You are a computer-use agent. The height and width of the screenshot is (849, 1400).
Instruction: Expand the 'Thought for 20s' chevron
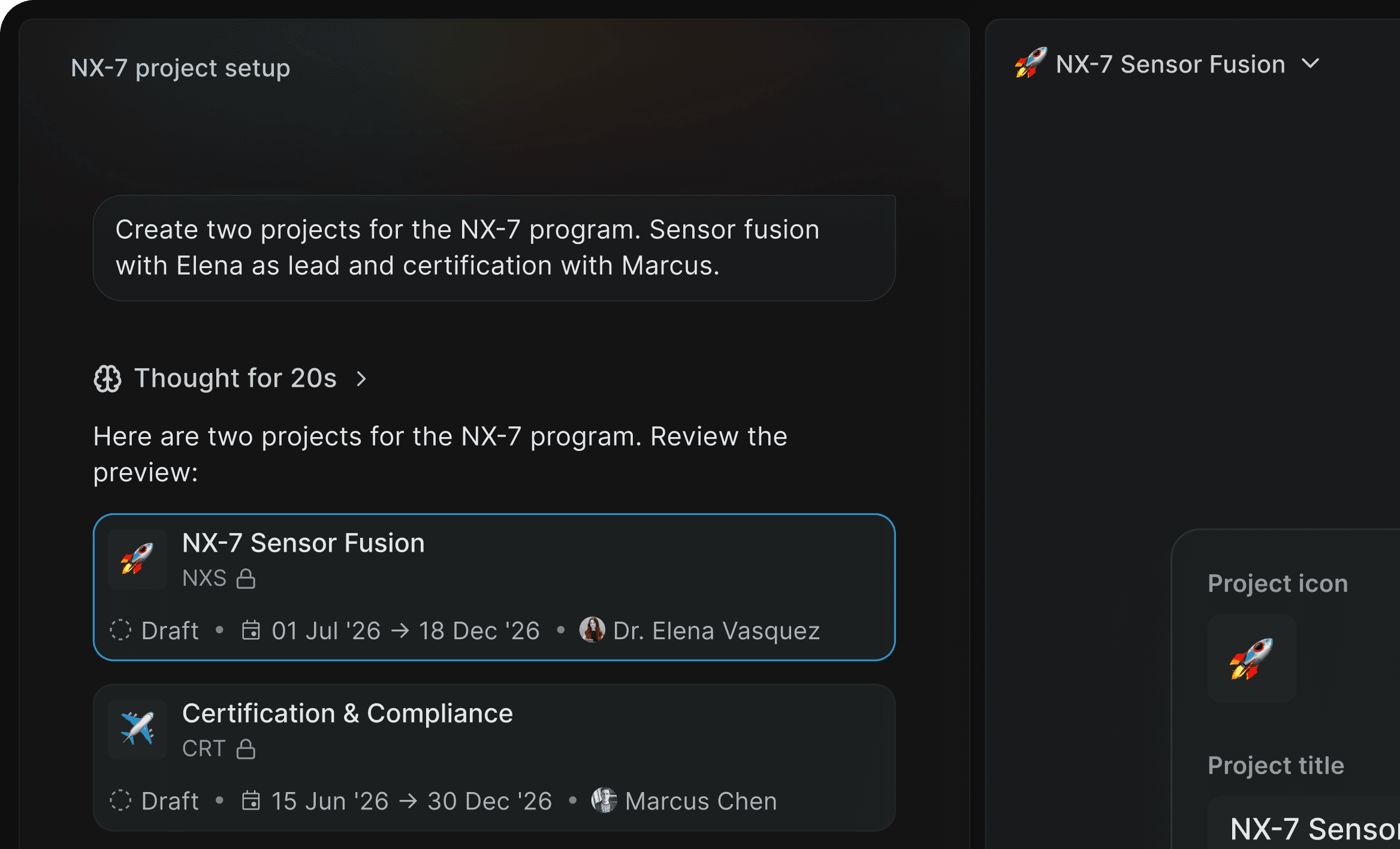[361, 379]
